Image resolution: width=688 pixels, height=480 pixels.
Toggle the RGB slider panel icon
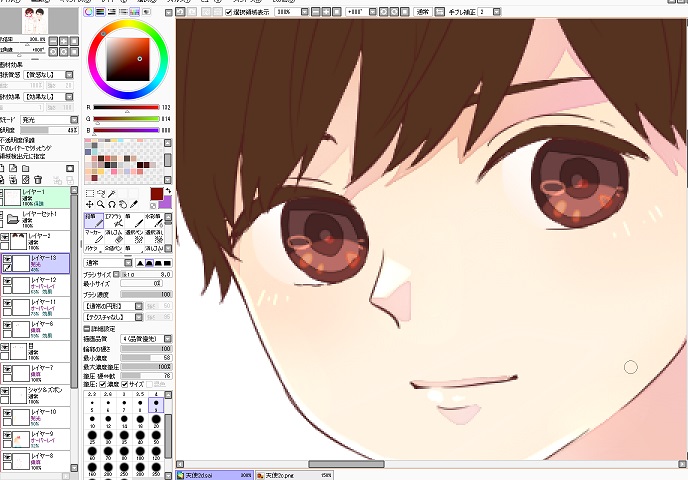click(100, 12)
